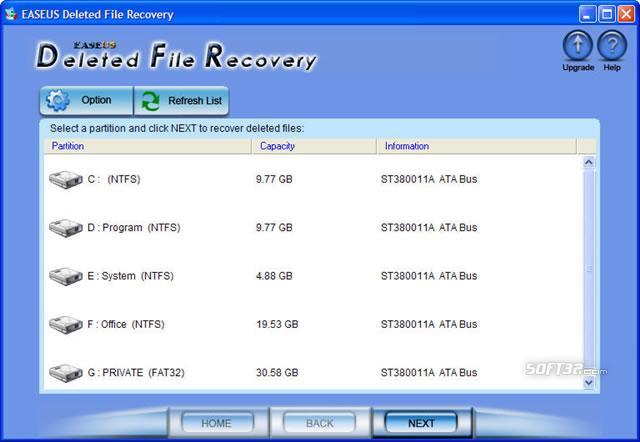
Task: Click the 30.58 GB capacity value
Action: coord(277,373)
